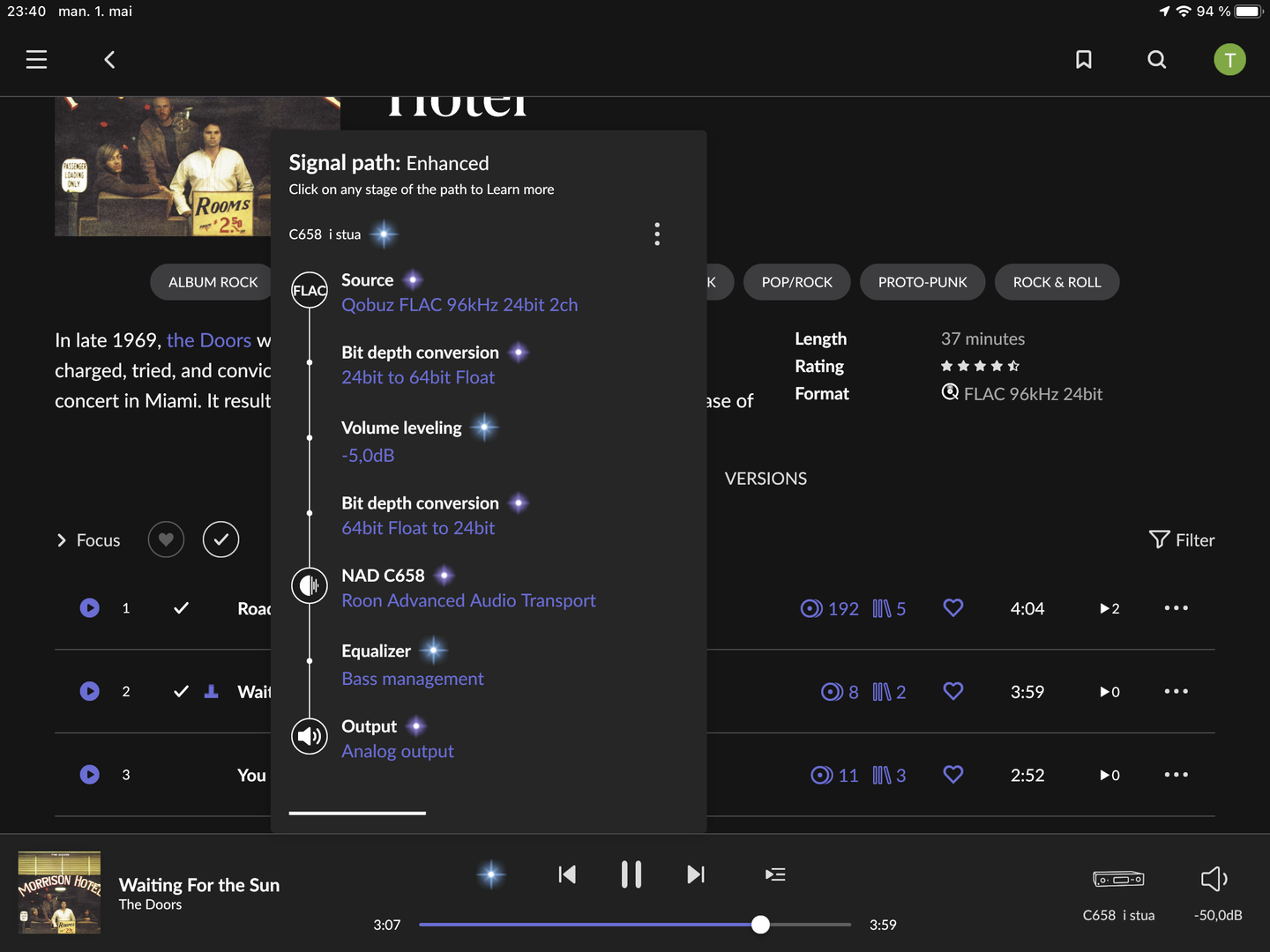Toggle the favorite heart circle button near Focus
This screenshot has width=1270, height=952.
(x=166, y=539)
